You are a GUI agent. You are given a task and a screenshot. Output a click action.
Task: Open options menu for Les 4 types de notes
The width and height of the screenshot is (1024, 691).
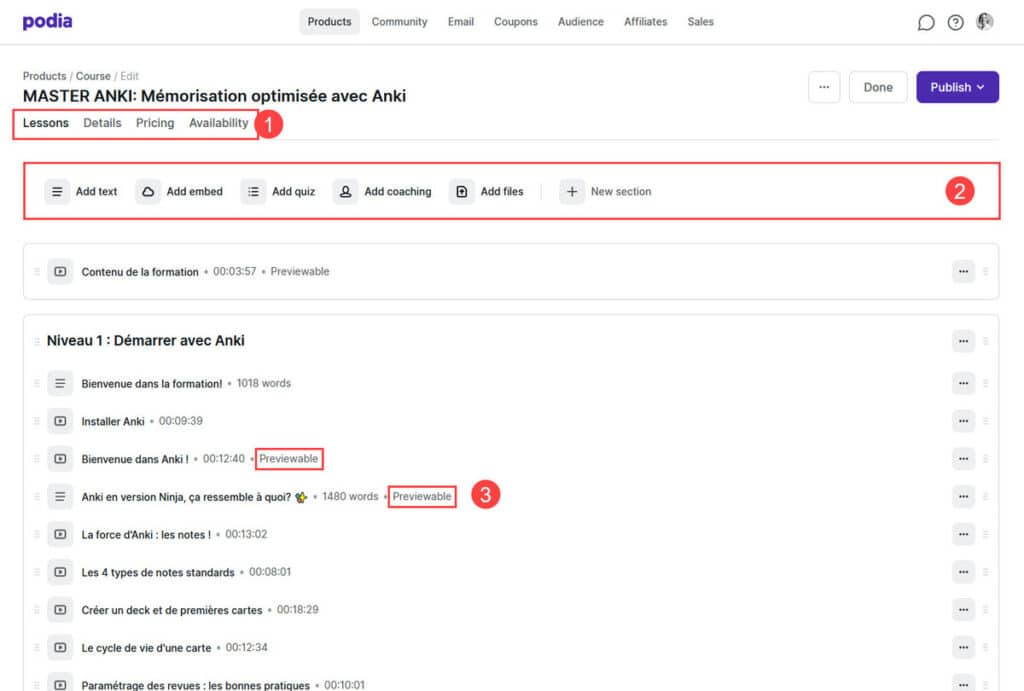click(963, 572)
